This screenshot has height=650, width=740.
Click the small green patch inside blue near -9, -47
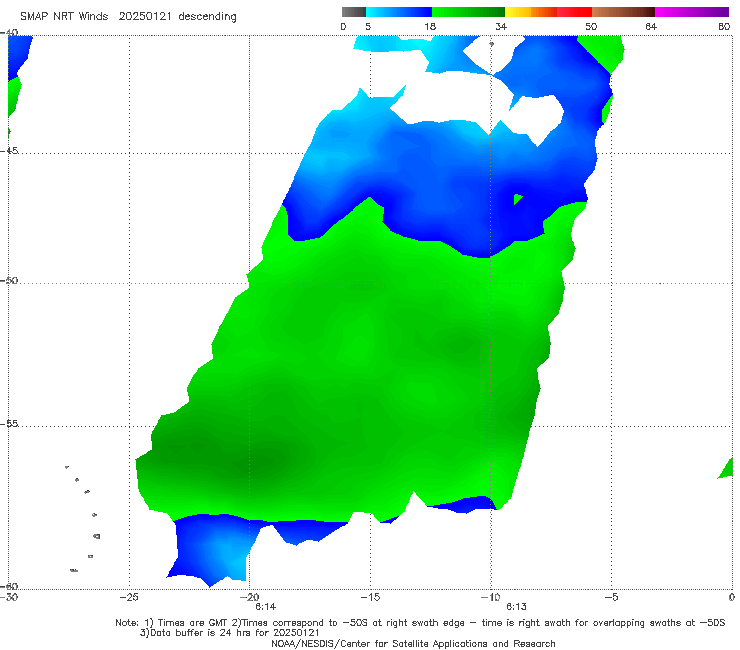tap(518, 199)
